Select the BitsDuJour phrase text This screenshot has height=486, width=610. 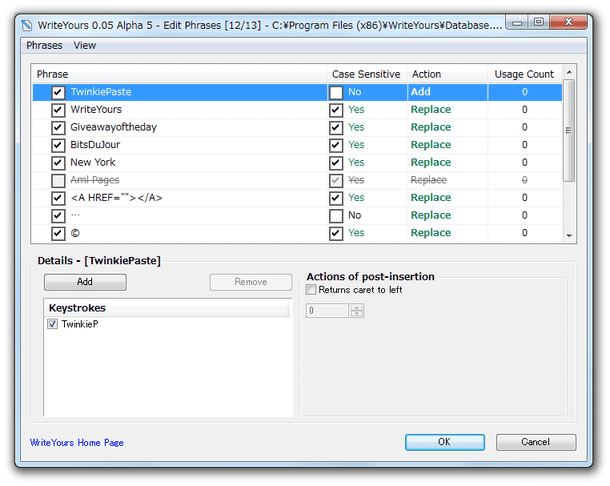(x=95, y=145)
